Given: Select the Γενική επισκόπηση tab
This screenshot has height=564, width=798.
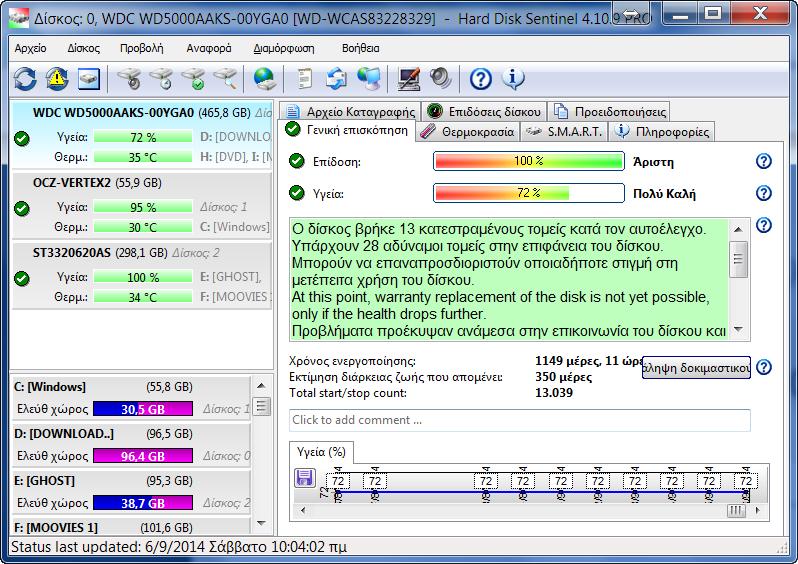Looking at the screenshot, I should 347,130.
